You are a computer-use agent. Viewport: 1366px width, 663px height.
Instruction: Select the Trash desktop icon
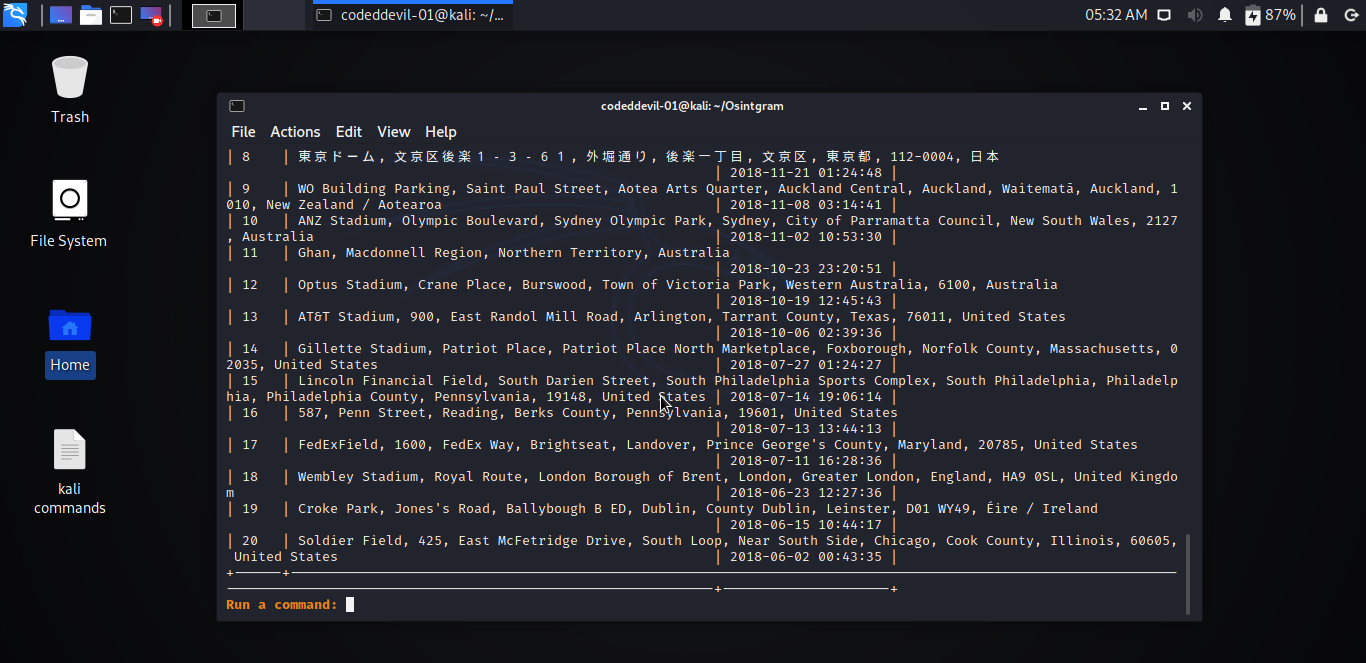(70, 90)
